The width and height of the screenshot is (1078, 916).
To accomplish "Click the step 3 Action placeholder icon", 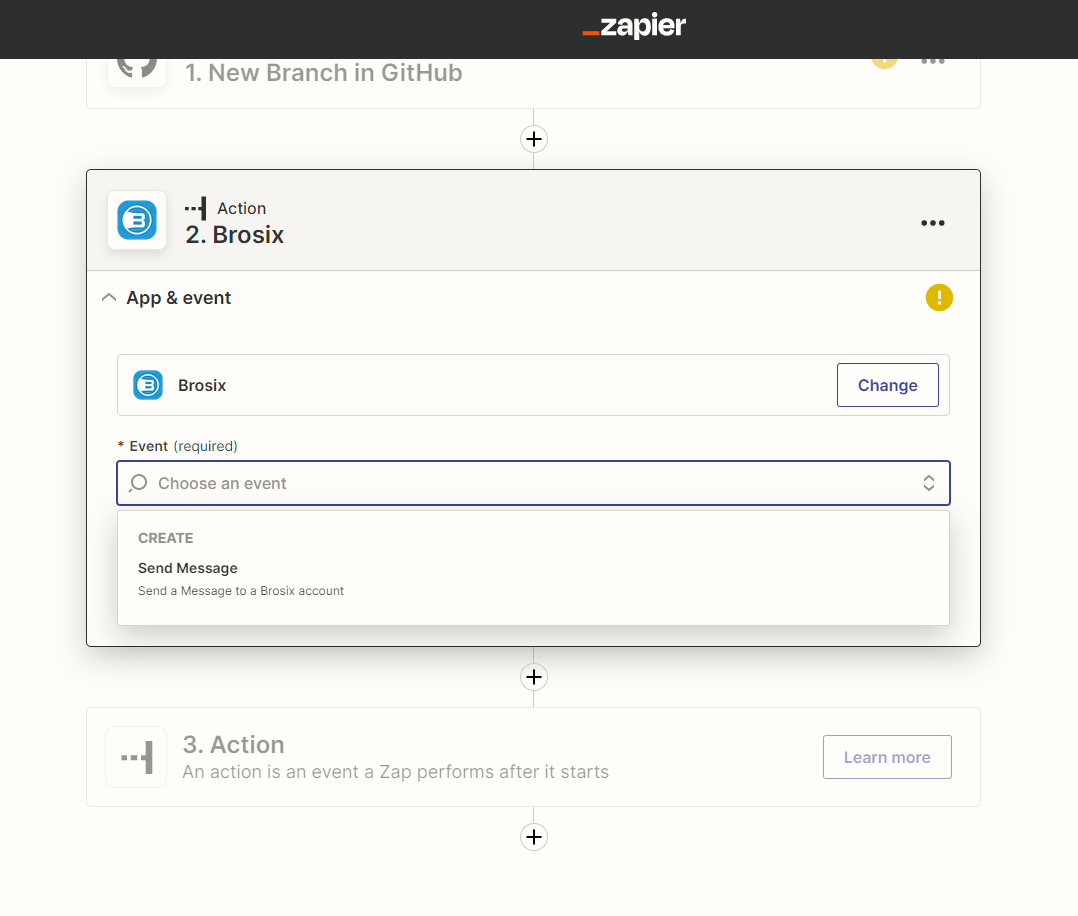I will click(136, 757).
